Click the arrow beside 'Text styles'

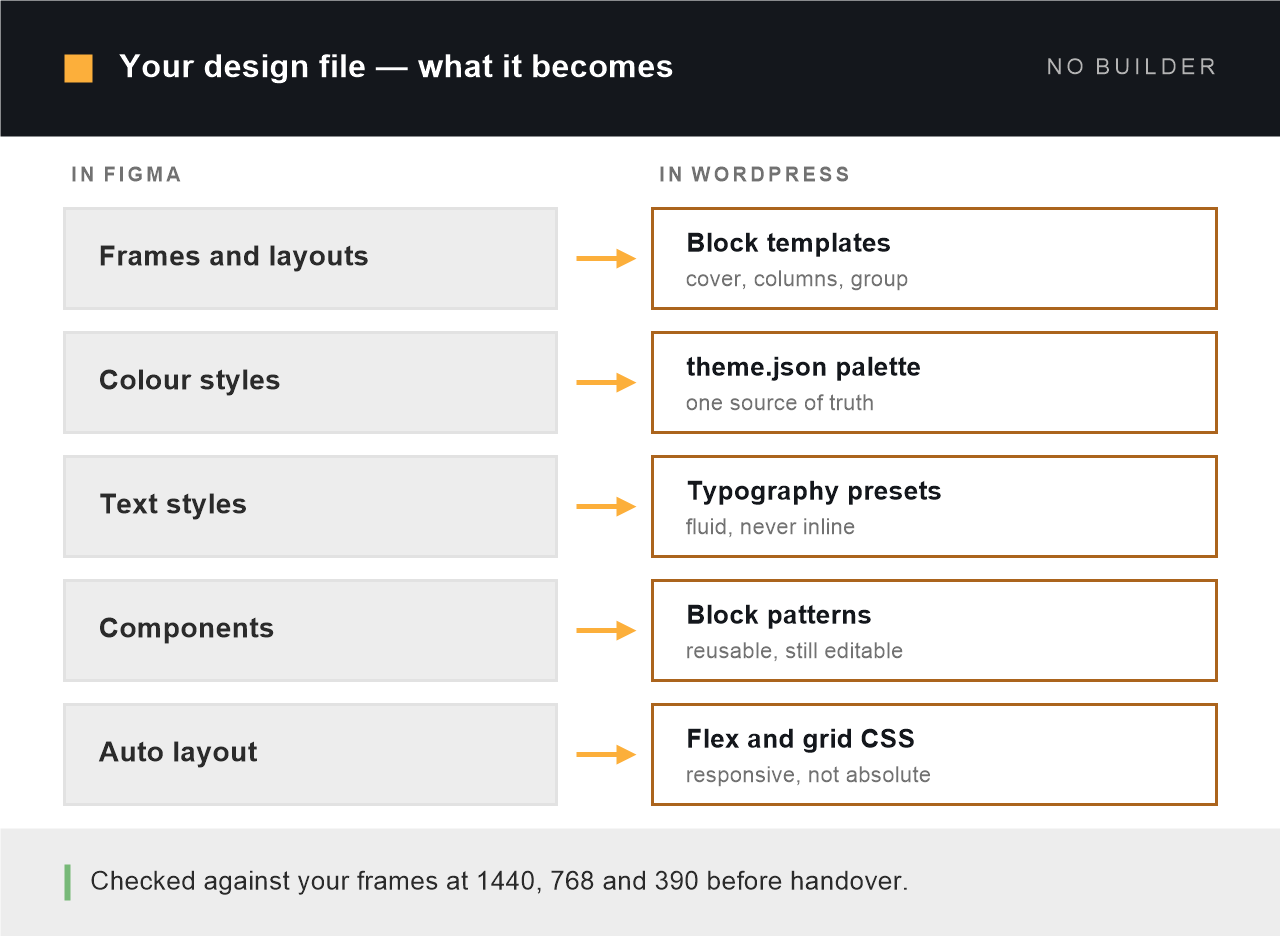(x=606, y=507)
